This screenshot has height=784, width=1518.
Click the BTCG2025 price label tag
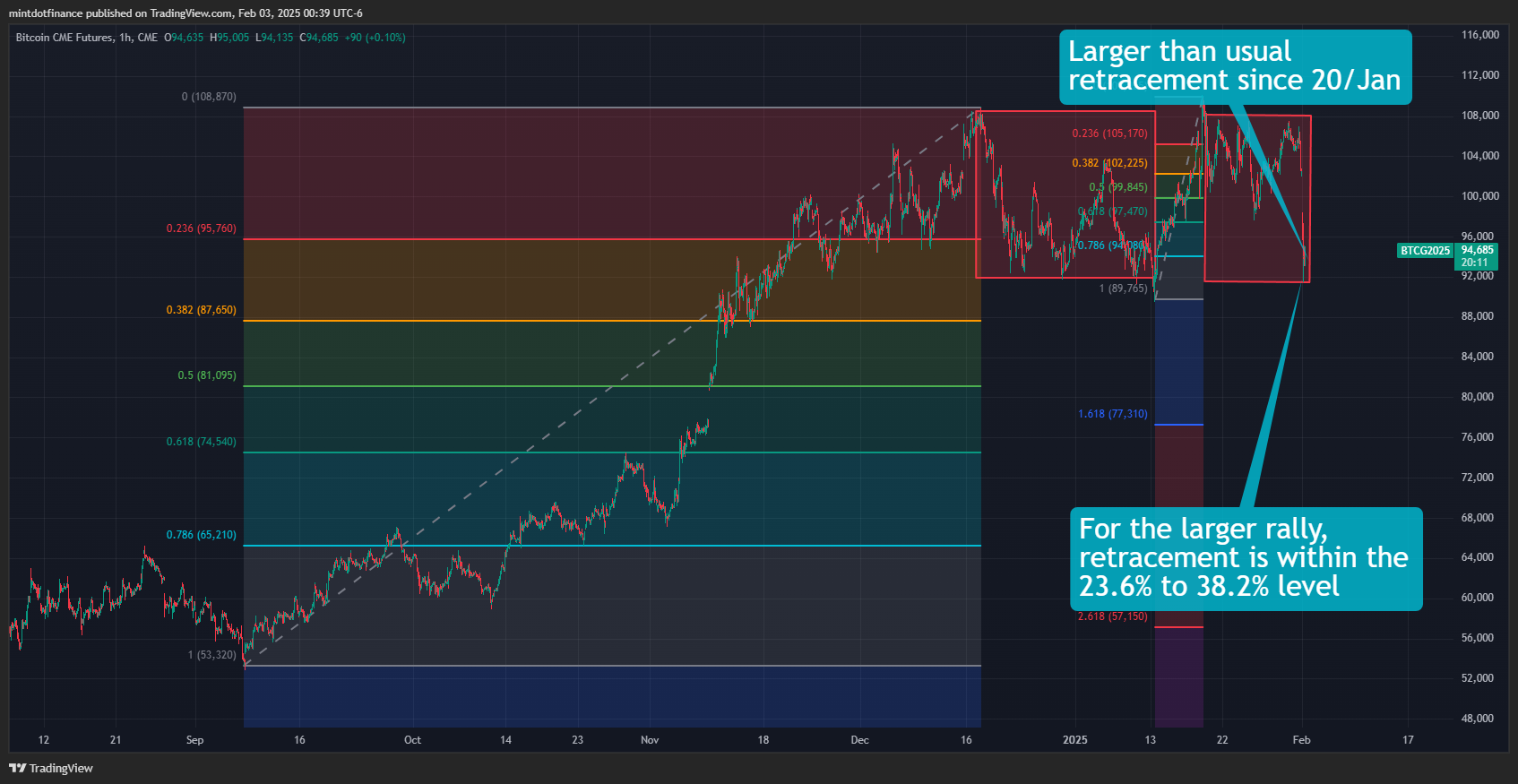point(1425,251)
